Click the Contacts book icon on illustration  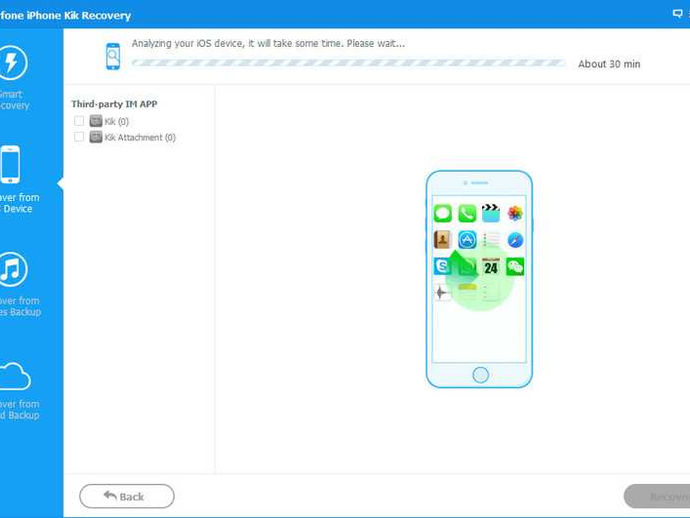pyautogui.click(x=442, y=240)
